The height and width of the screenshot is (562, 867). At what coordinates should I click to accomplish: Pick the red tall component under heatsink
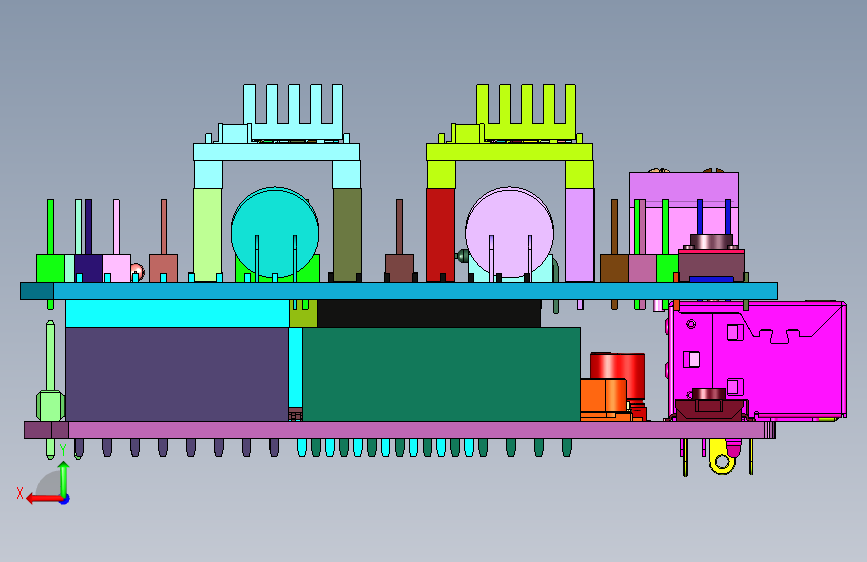[441, 235]
